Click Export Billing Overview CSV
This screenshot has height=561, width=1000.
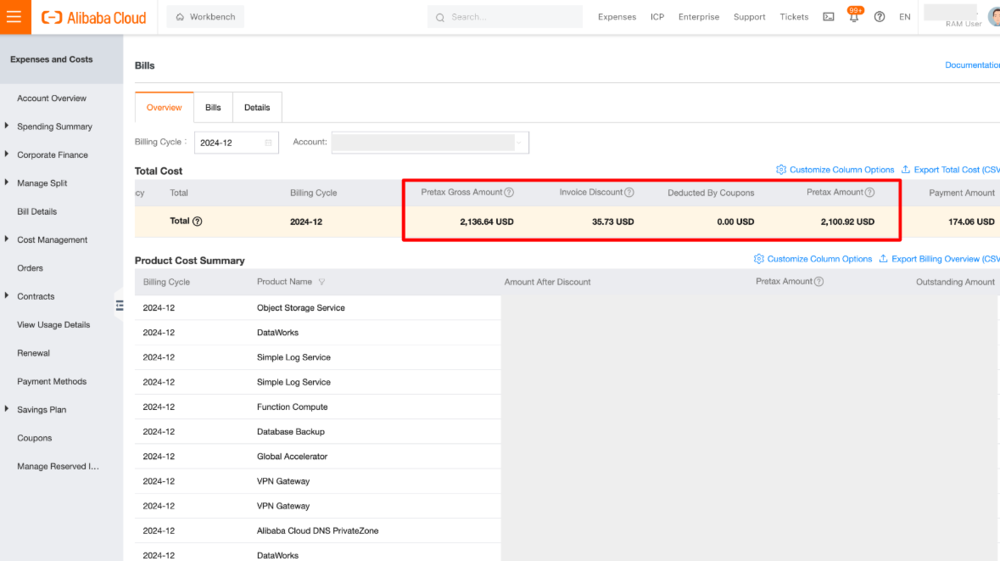point(945,259)
